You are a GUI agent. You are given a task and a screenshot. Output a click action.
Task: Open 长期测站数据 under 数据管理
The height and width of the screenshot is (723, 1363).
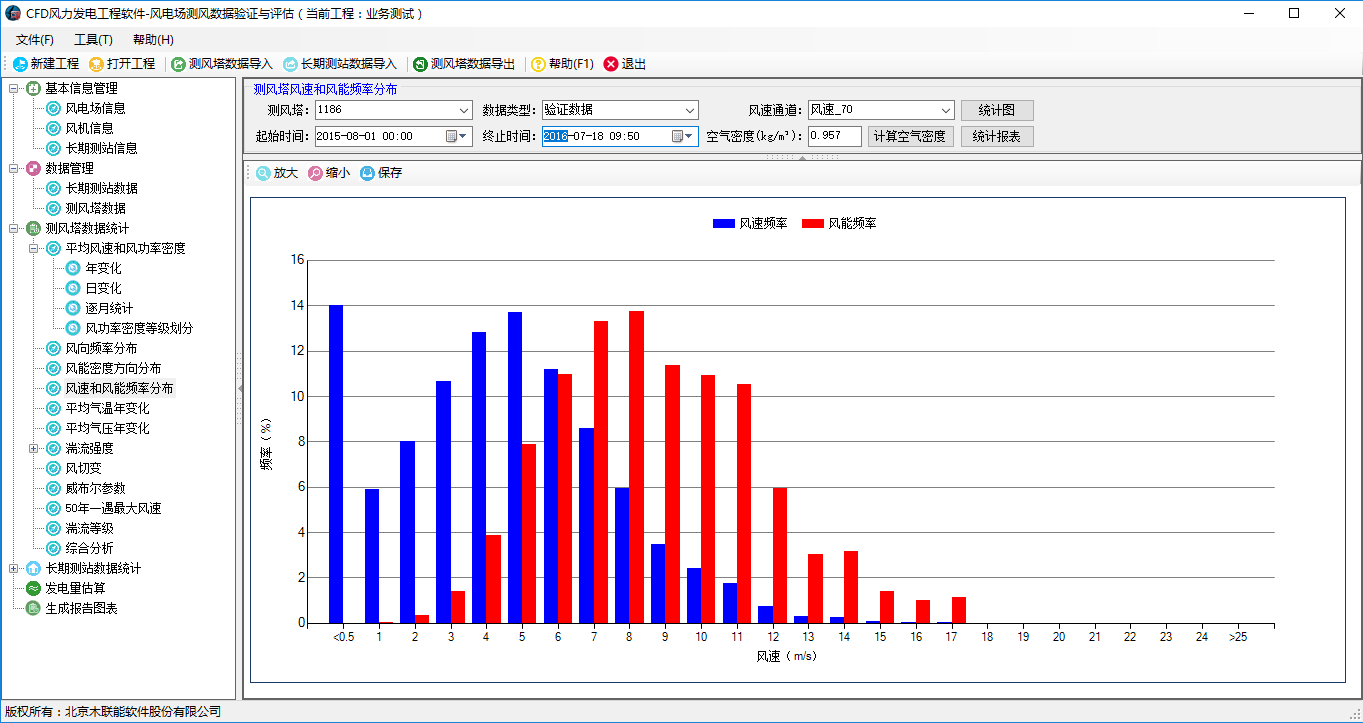point(101,188)
